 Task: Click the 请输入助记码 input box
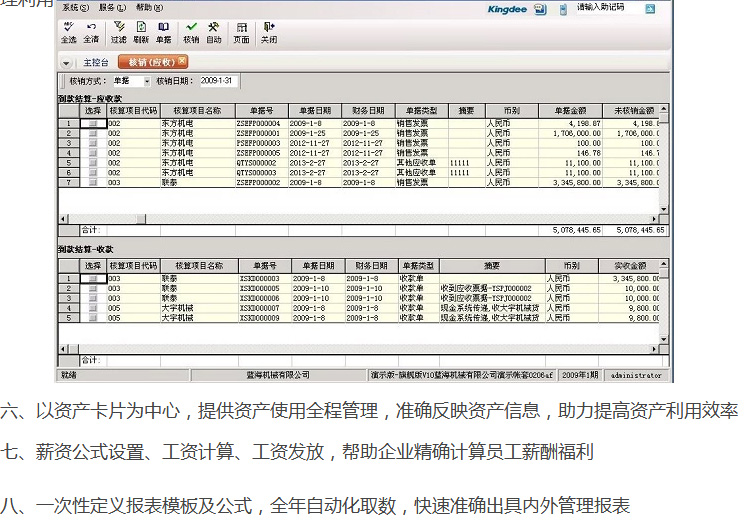point(607,7)
